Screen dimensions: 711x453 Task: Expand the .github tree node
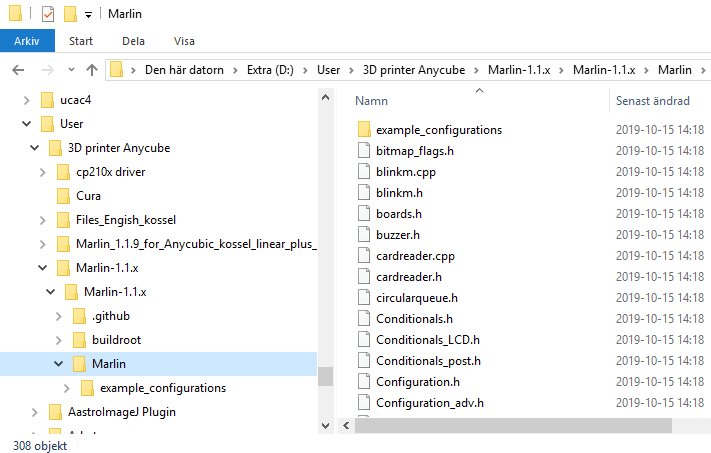click(58, 316)
